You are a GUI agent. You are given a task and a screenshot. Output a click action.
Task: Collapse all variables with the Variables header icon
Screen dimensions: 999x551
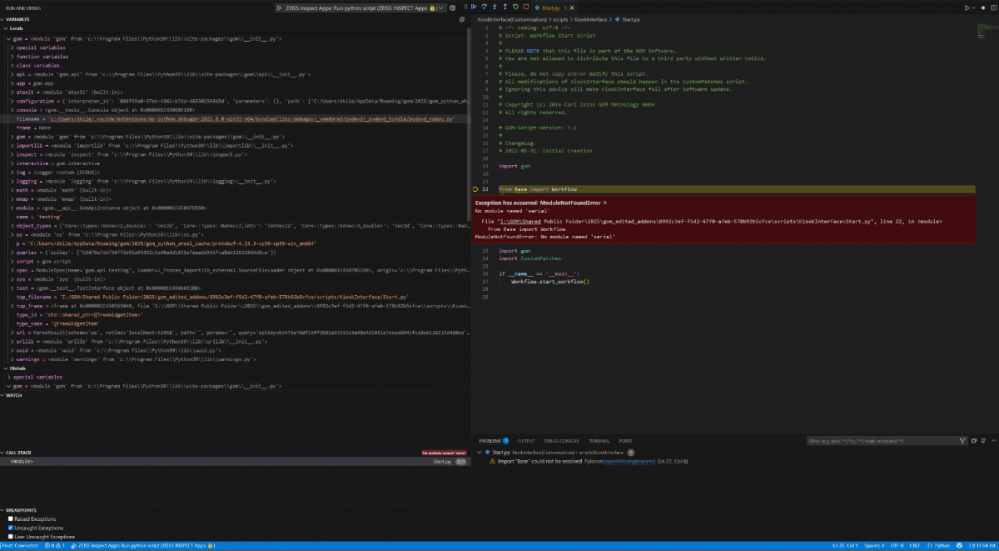[460, 18]
